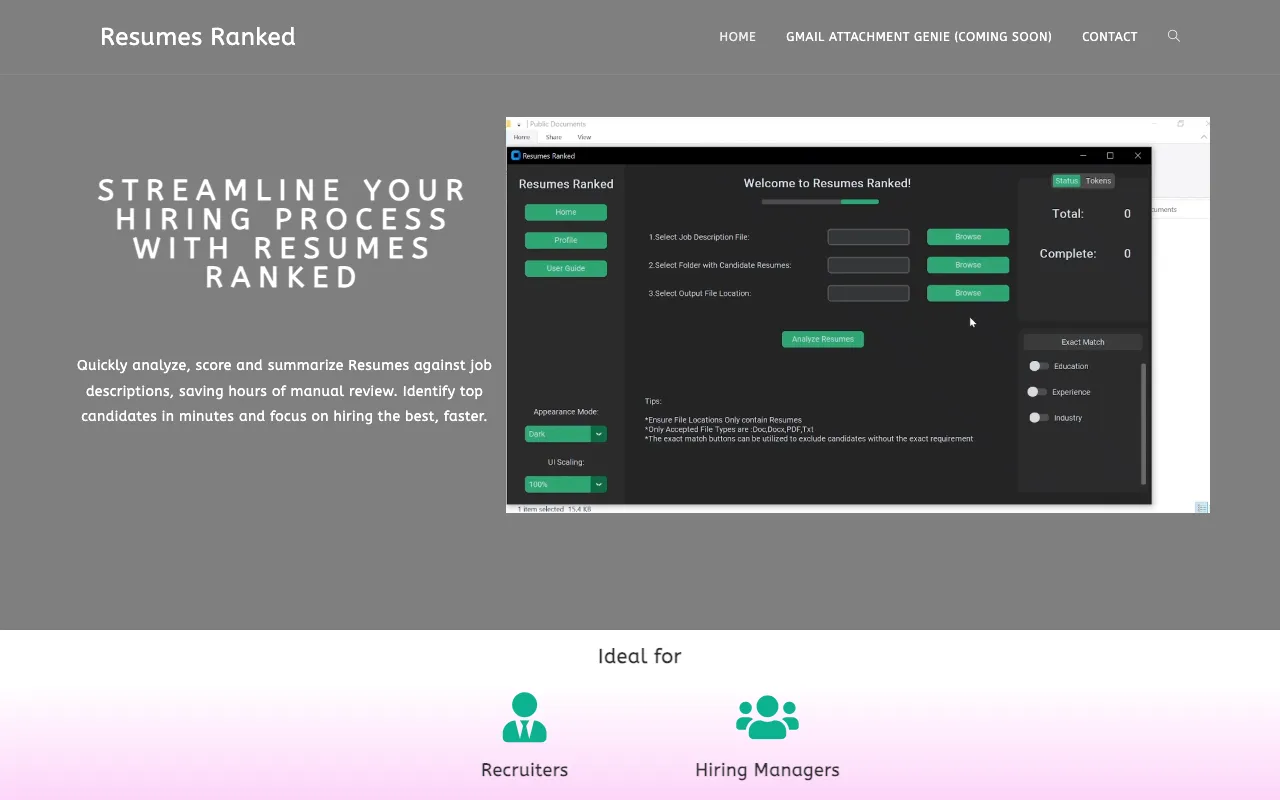
Task: Minimize the Resumes Ranked app window
Action: (1083, 156)
